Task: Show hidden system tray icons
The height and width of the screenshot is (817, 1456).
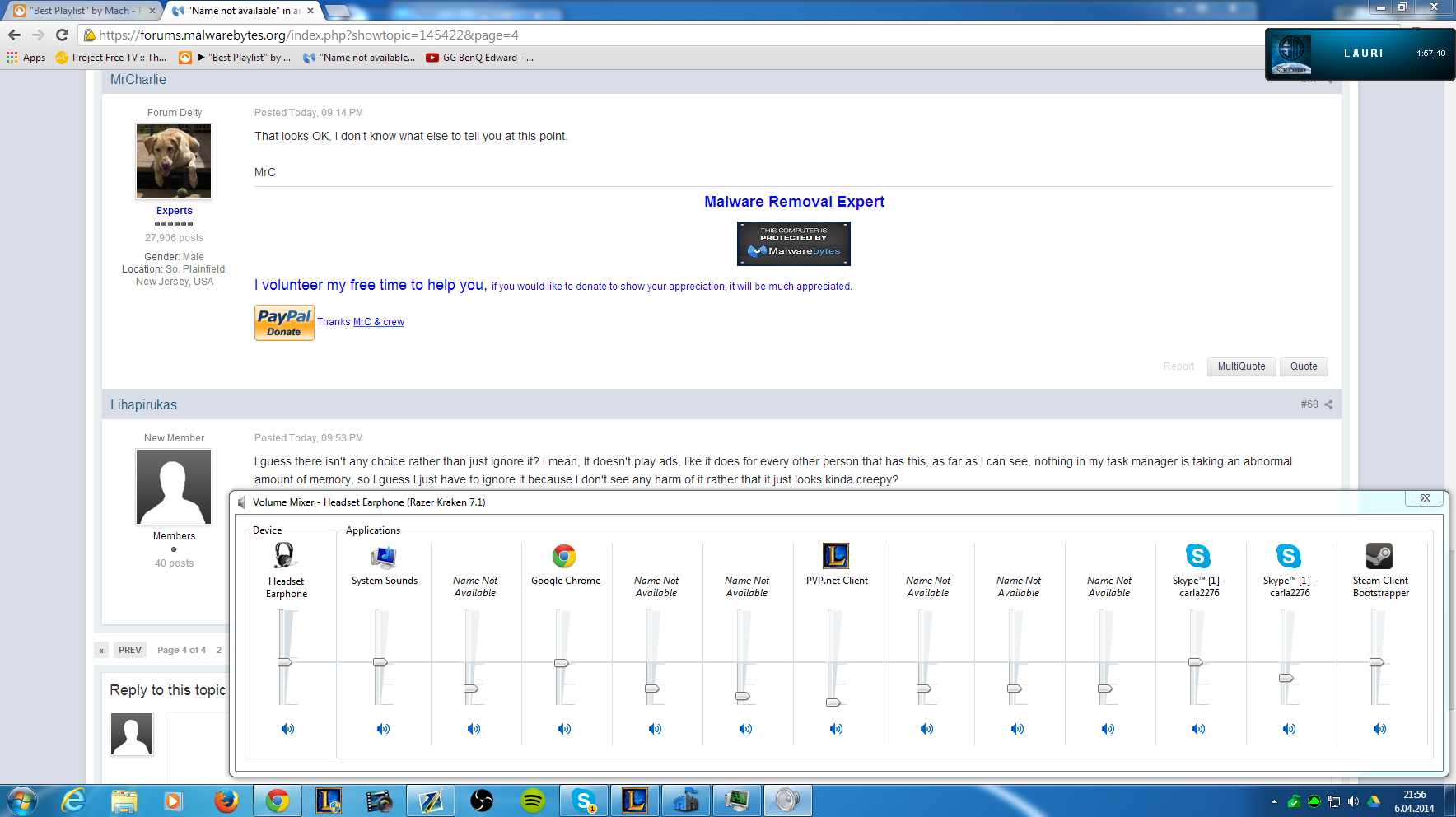Action: coord(1274,801)
